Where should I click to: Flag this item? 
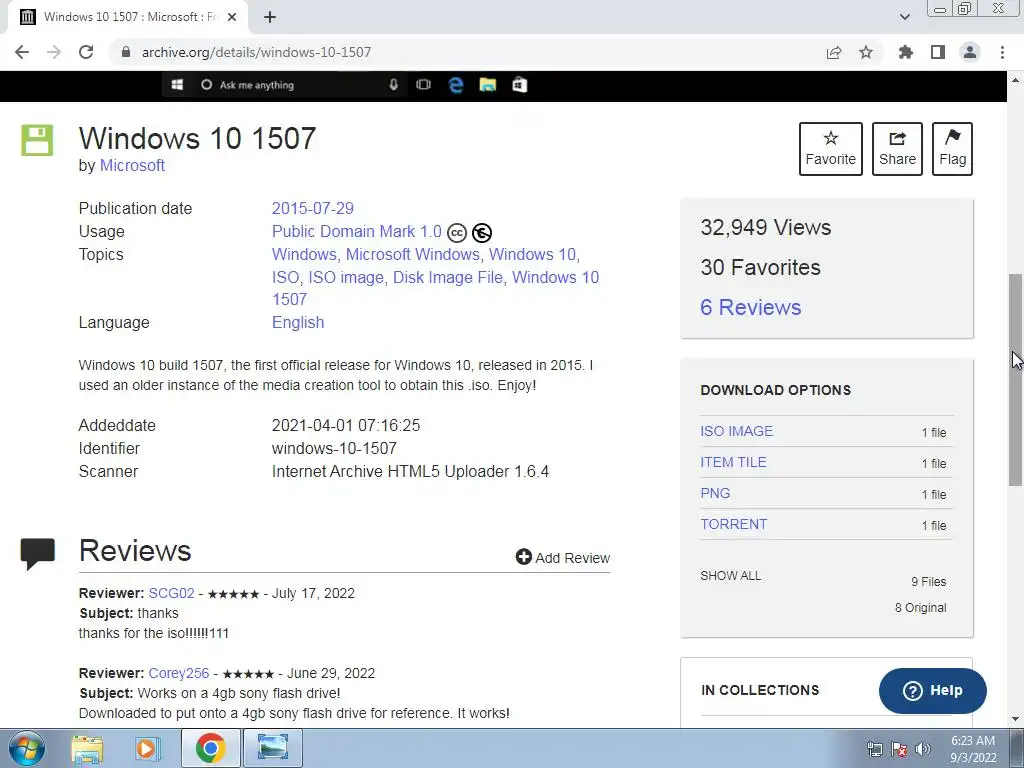tap(952, 149)
